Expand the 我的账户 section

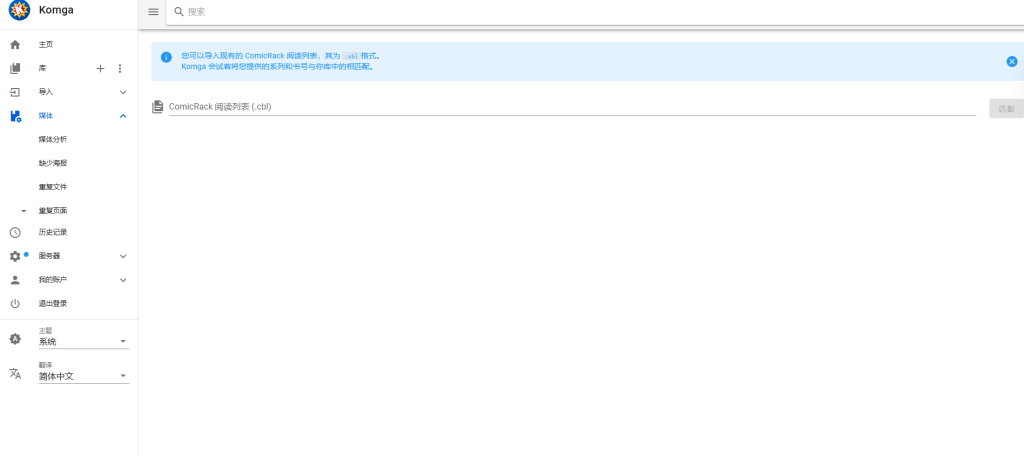123,280
